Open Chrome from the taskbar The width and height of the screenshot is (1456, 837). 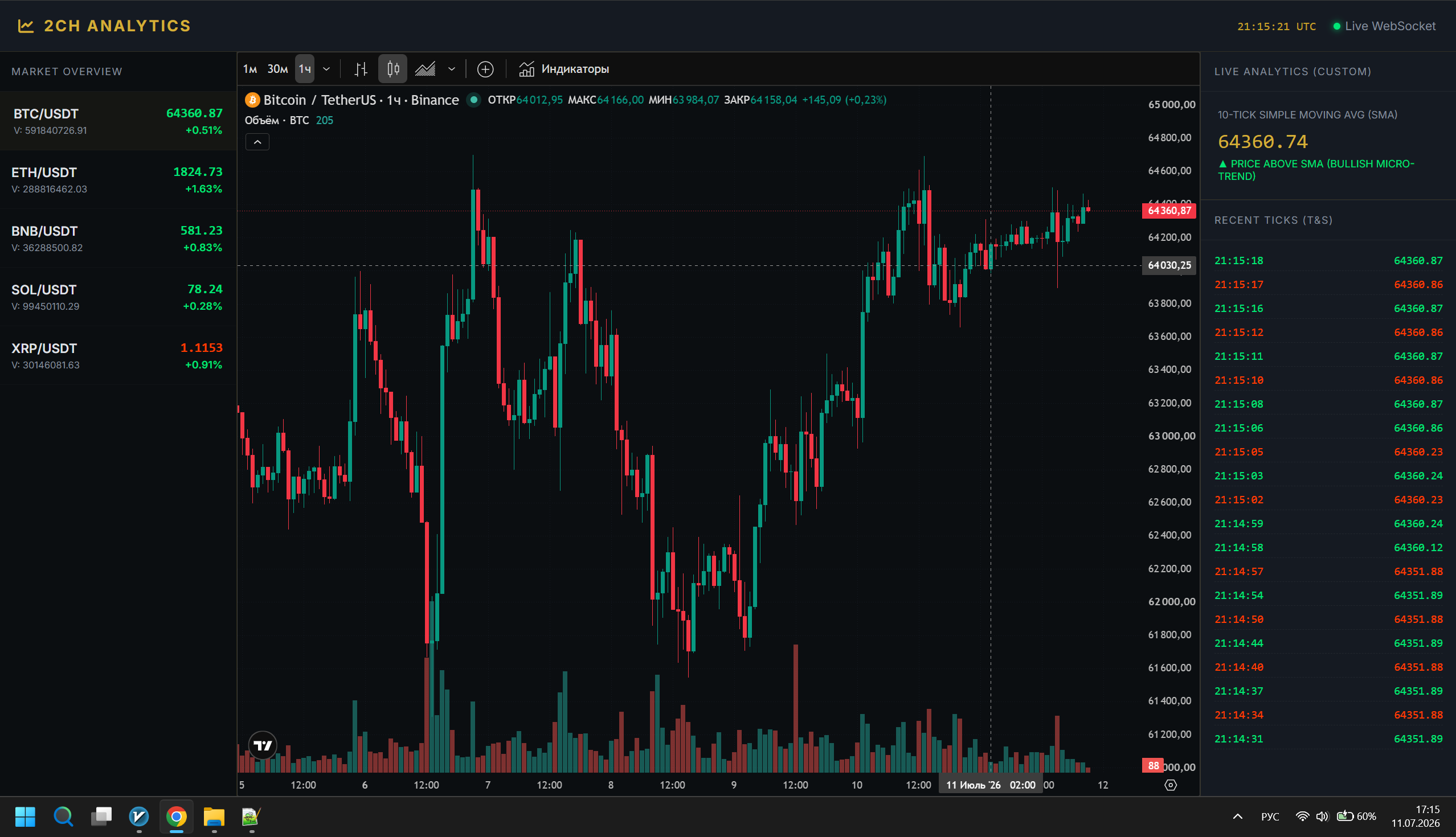pos(177,817)
